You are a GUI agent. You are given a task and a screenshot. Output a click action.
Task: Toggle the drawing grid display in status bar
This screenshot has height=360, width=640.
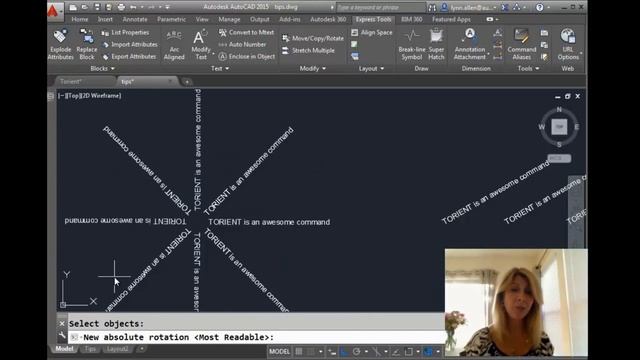299,351
